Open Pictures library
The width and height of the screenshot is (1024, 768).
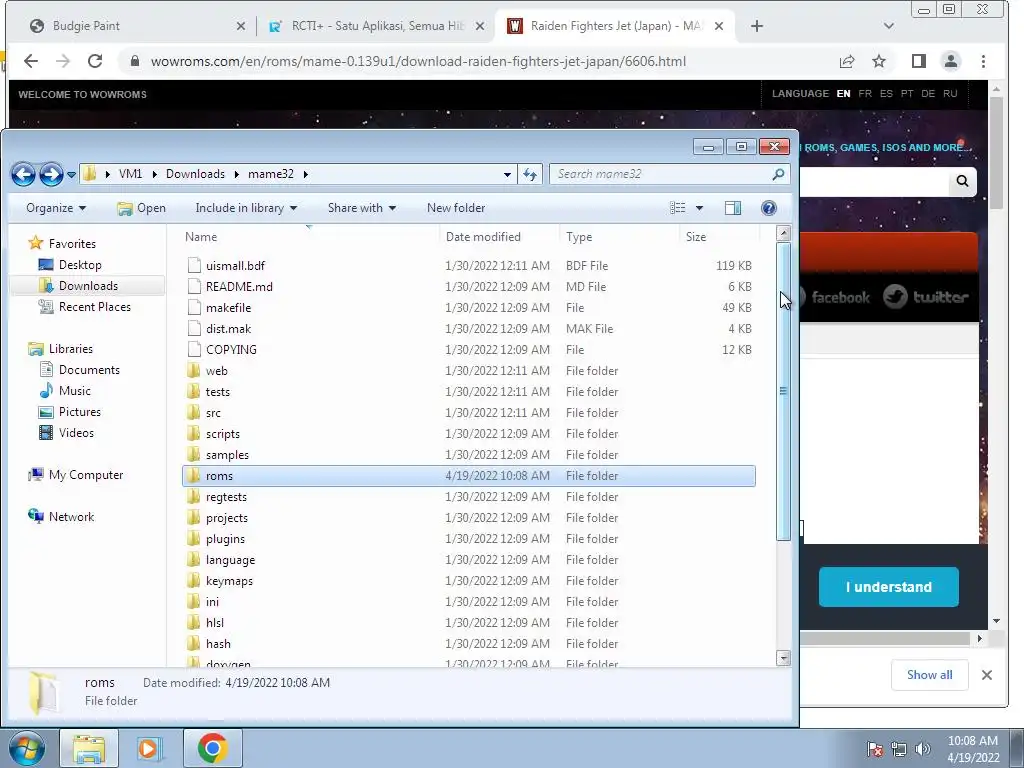click(x=80, y=411)
